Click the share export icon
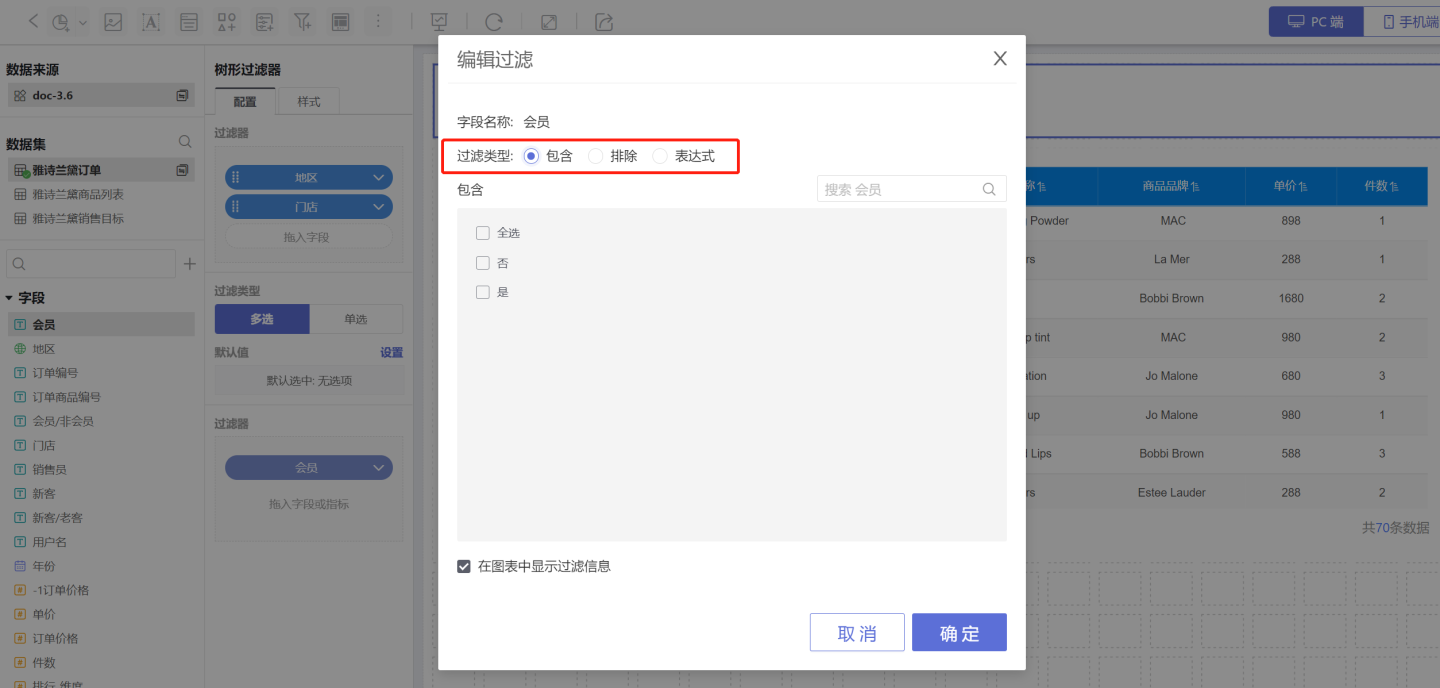The height and width of the screenshot is (688, 1440). click(x=603, y=21)
